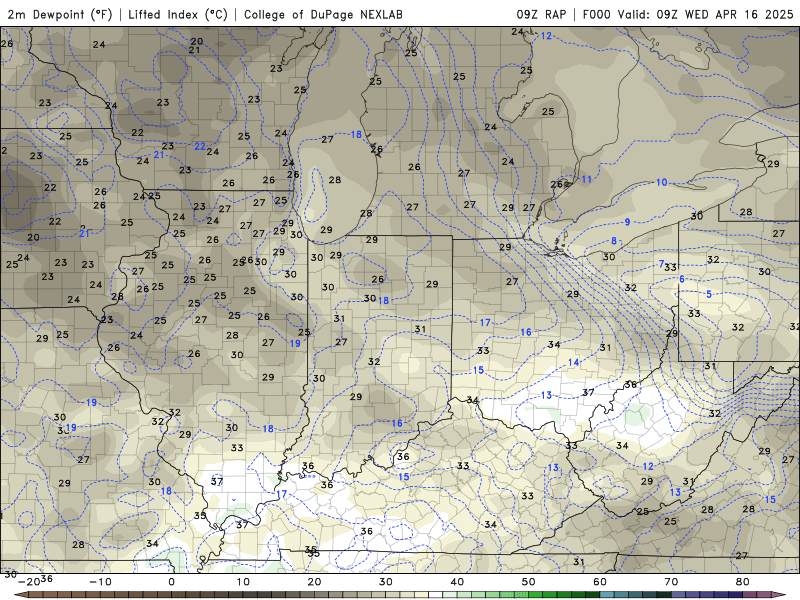This screenshot has height=600, width=800.
Task: Click the blue contour label 10 over Lake Erie
Action: [661, 182]
